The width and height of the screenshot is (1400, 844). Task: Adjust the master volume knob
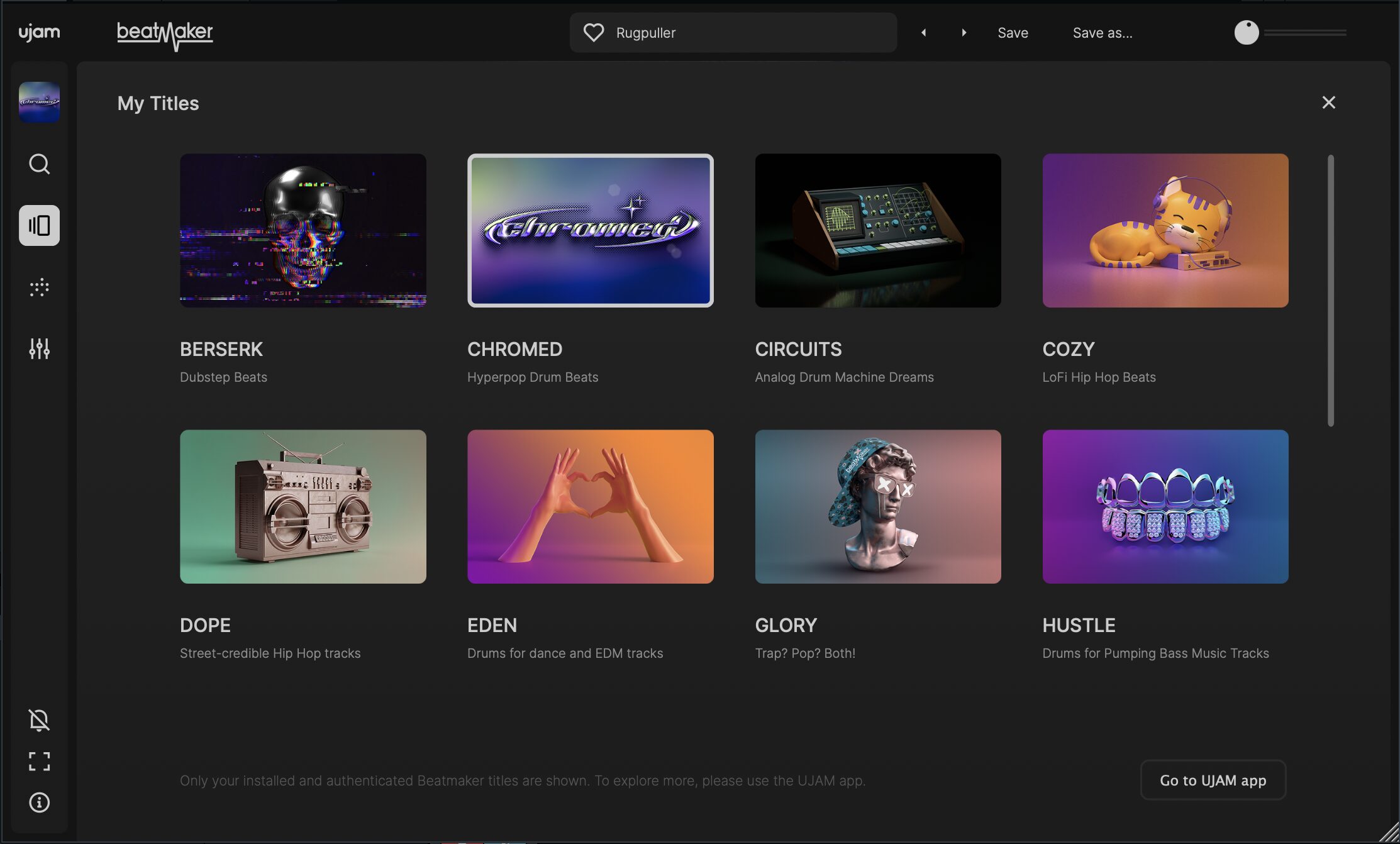pyautogui.click(x=1246, y=33)
